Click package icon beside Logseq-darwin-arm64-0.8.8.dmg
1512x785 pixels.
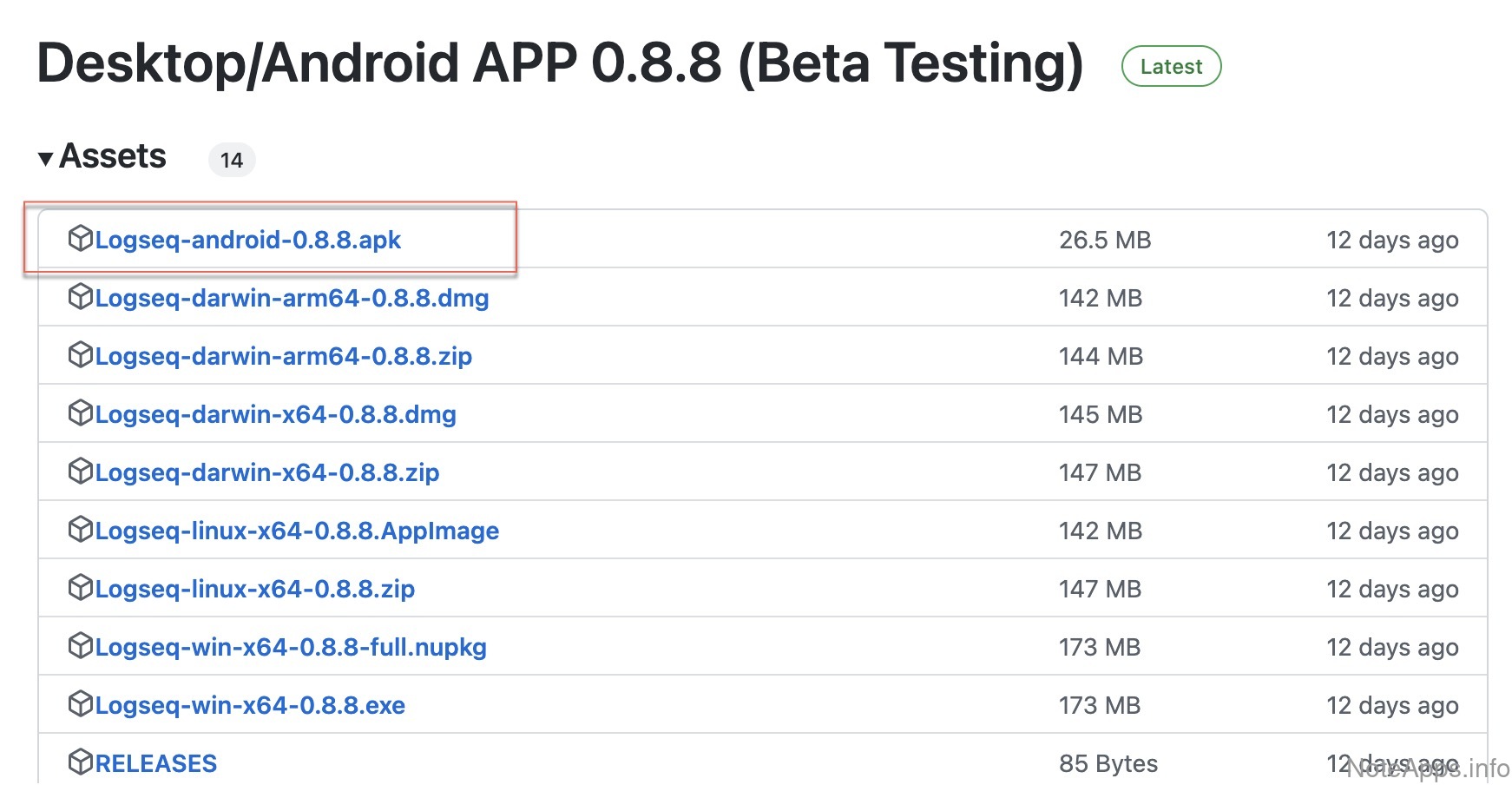[80, 297]
